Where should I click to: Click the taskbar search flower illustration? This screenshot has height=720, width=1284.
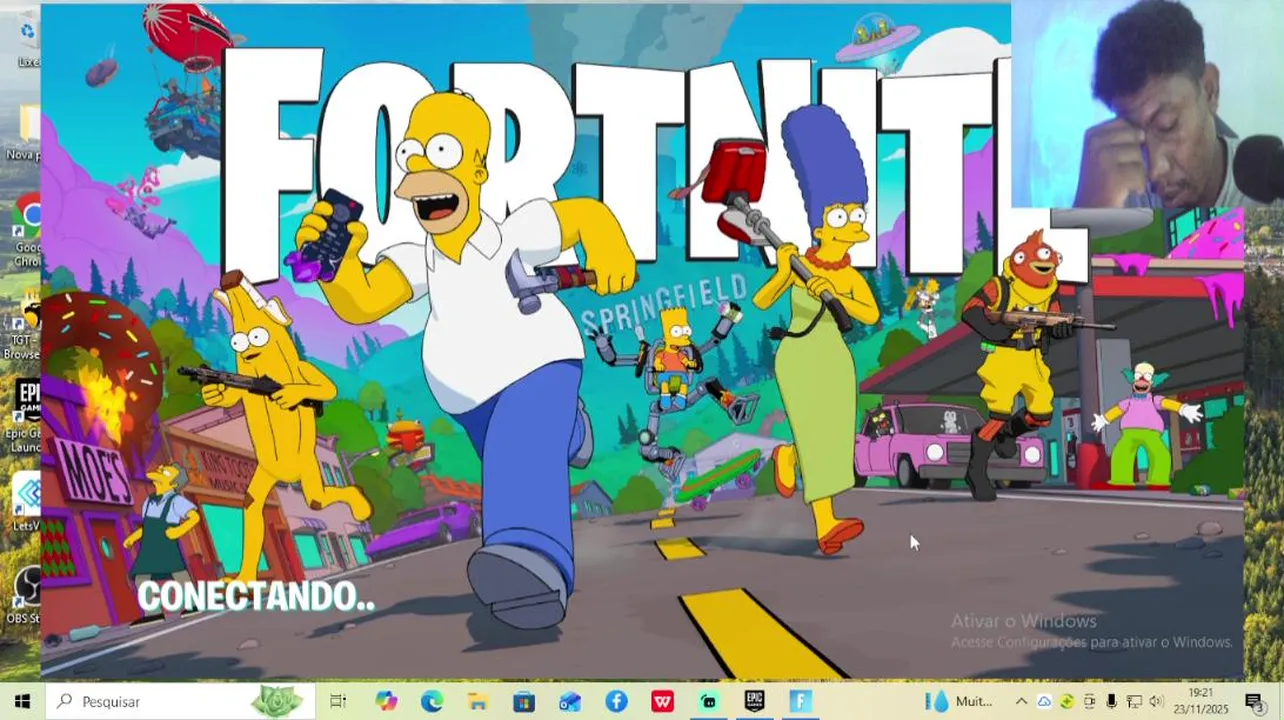pyautogui.click(x=276, y=702)
